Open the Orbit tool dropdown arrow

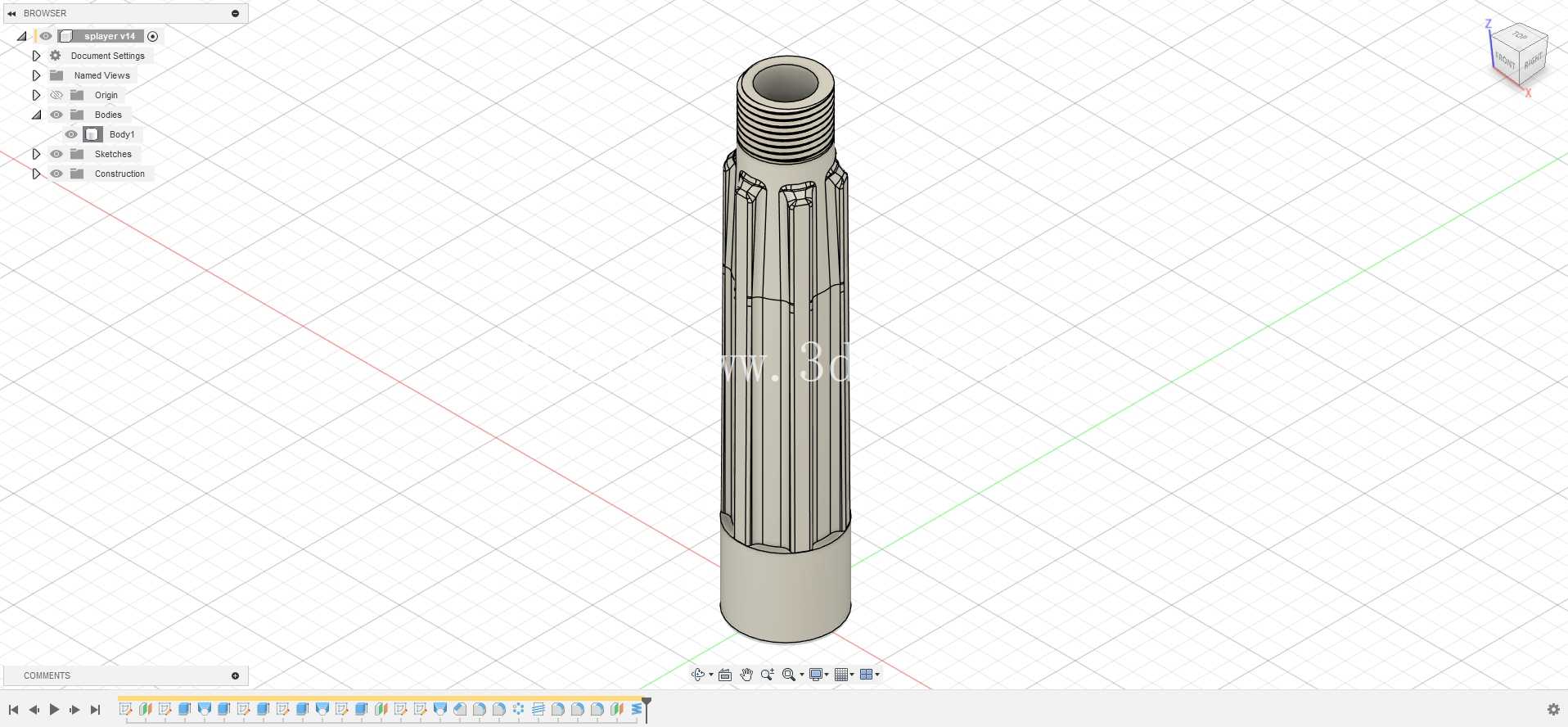pyautogui.click(x=710, y=675)
